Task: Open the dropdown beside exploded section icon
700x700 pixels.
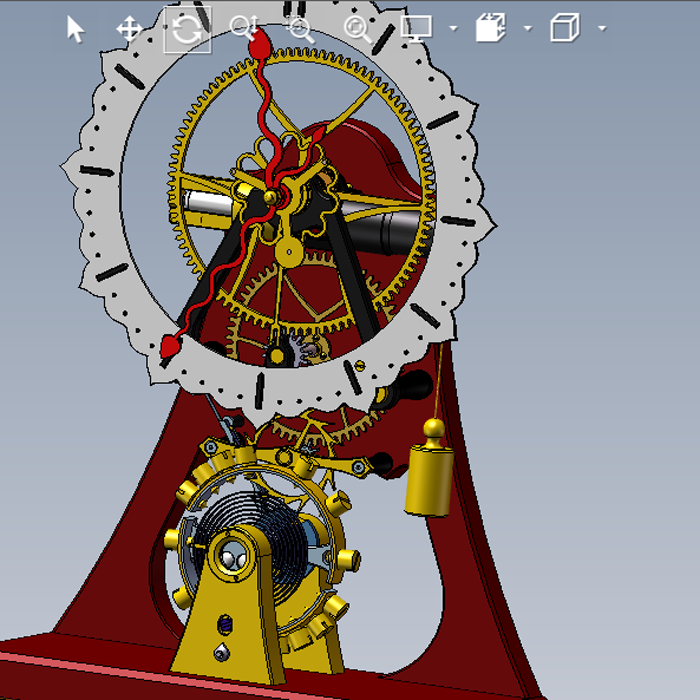Action: point(528,29)
